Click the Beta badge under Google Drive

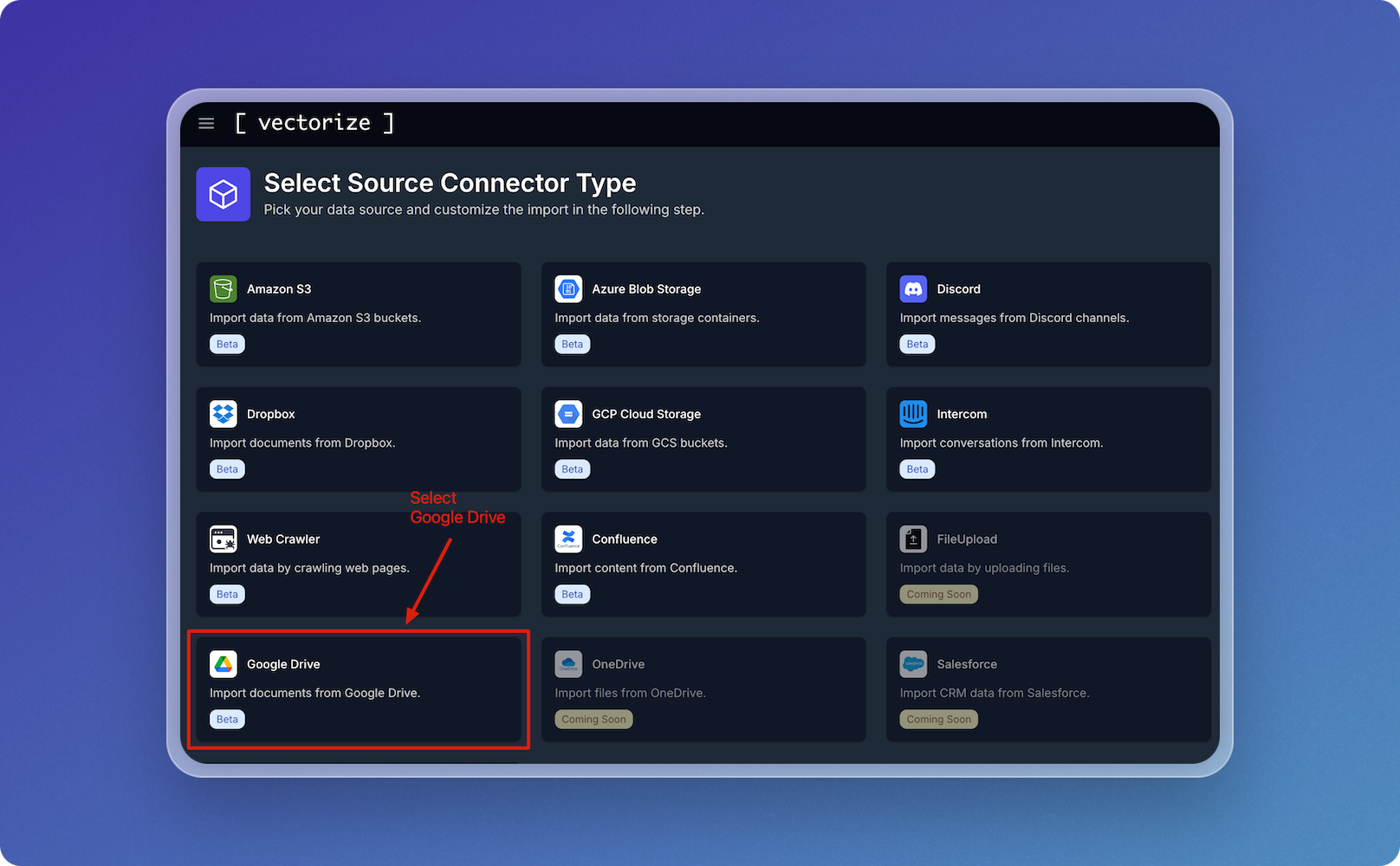(x=227, y=719)
